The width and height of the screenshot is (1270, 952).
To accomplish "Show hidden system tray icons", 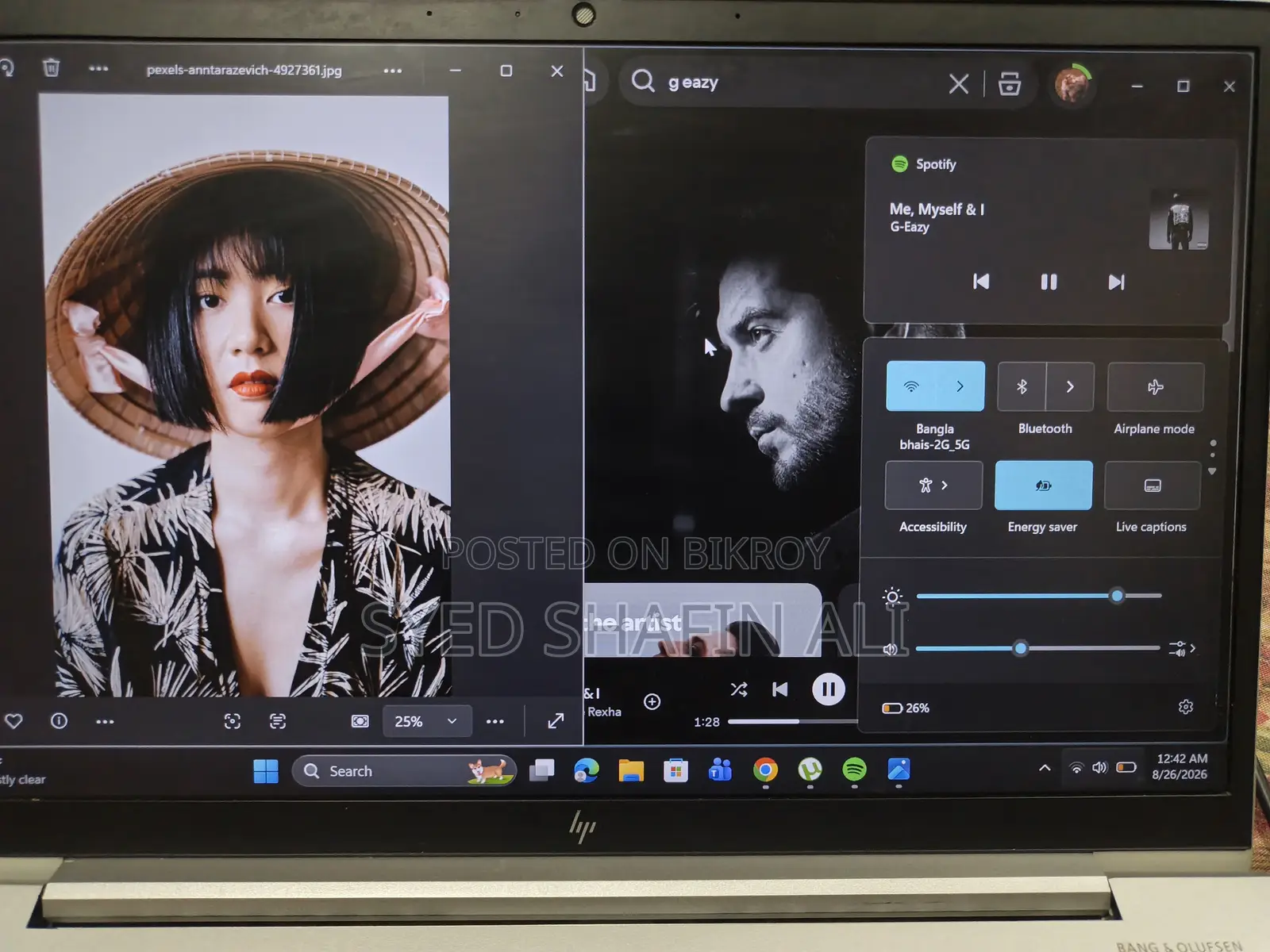I will (x=1045, y=768).
